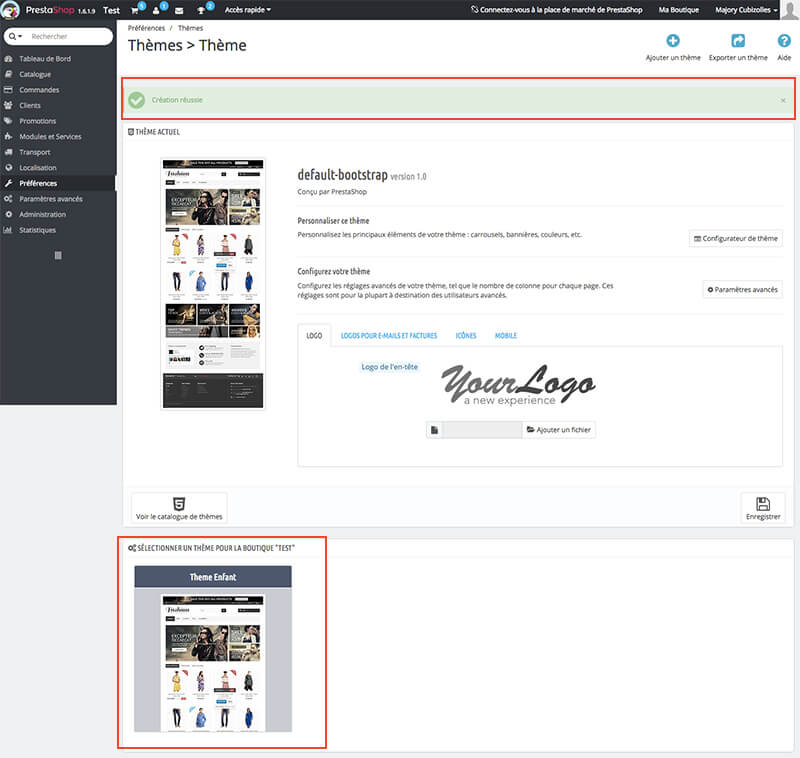This screenshot has height=758, width=800.
Task: Open the search filter dropdown arrow
Action: pos(16,36)
